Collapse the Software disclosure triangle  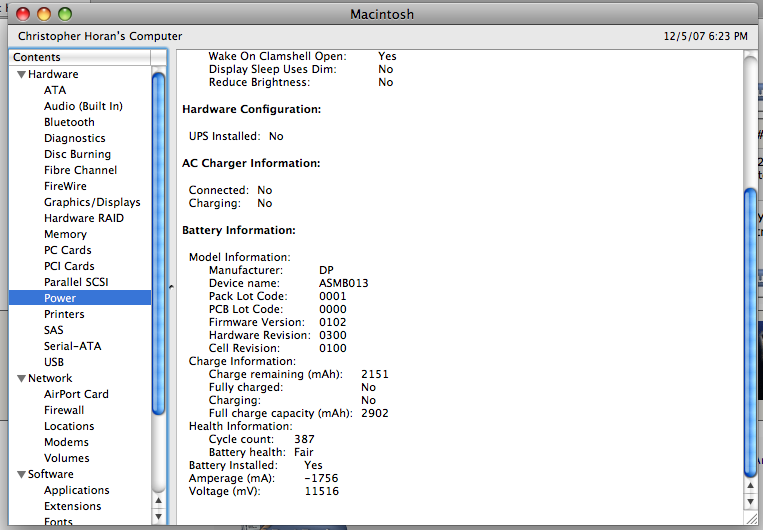pyautogui.click(x=21, y=475)
